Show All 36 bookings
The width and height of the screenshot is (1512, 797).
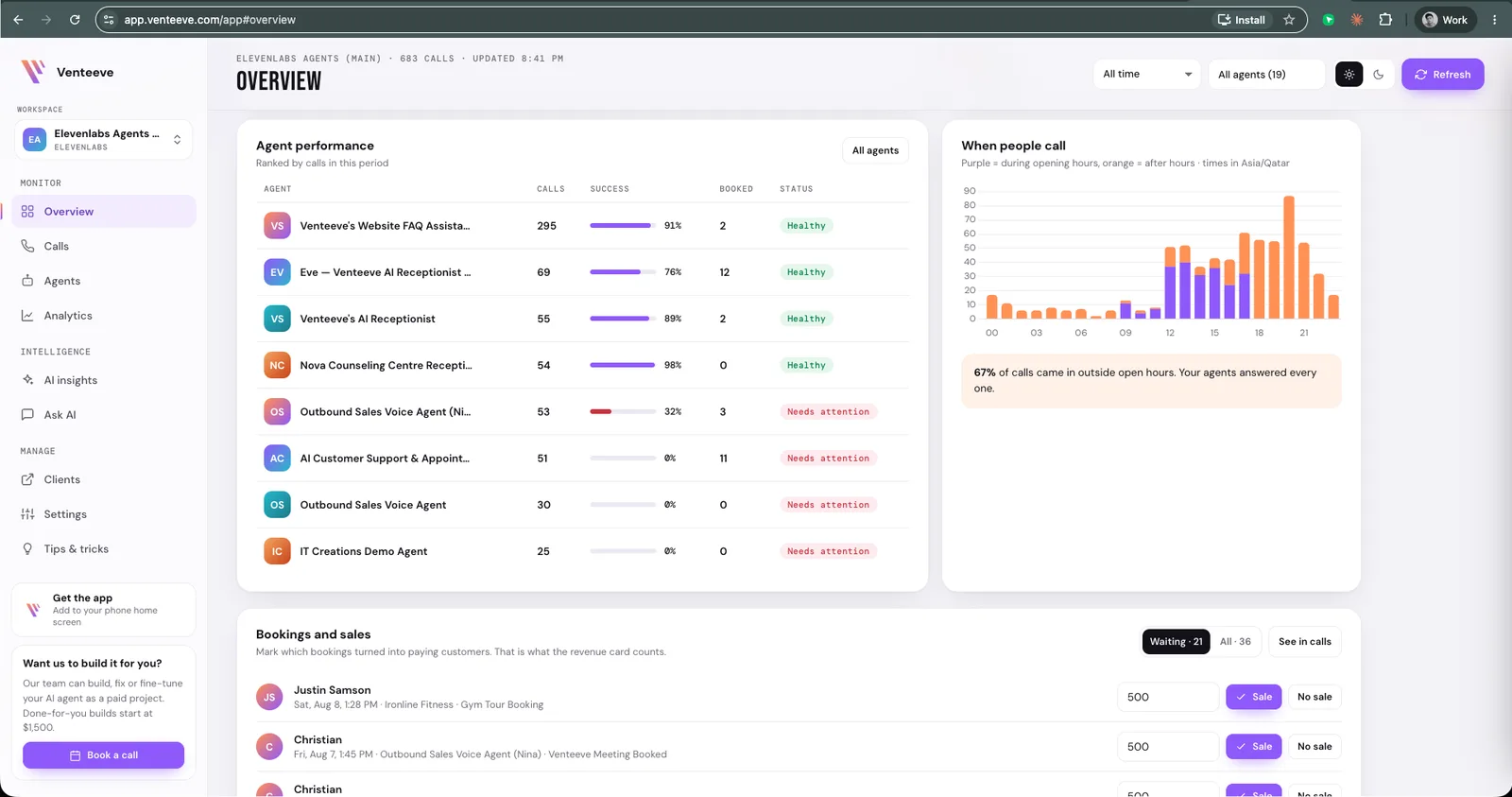point(1235,642)
